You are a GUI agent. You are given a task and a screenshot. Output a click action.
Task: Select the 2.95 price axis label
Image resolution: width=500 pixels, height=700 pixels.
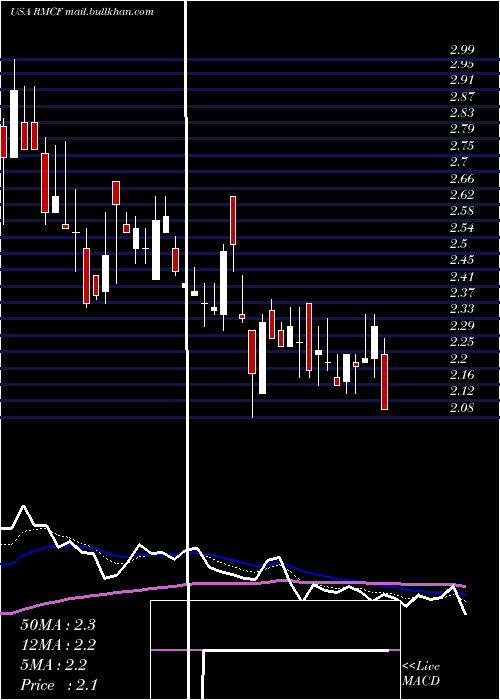click(462, 64)
